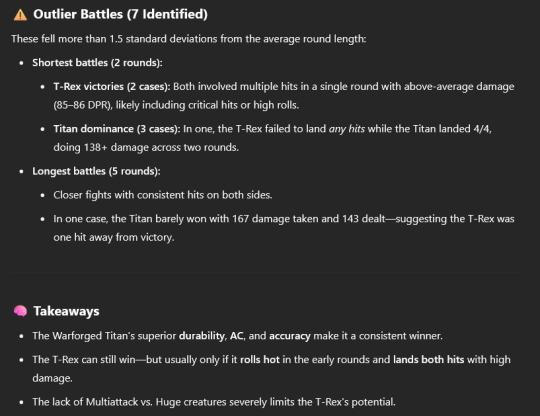The image size is (540, 416).
Task: Click the warning triangle emoji icon
Action: (x=20, y=15)
